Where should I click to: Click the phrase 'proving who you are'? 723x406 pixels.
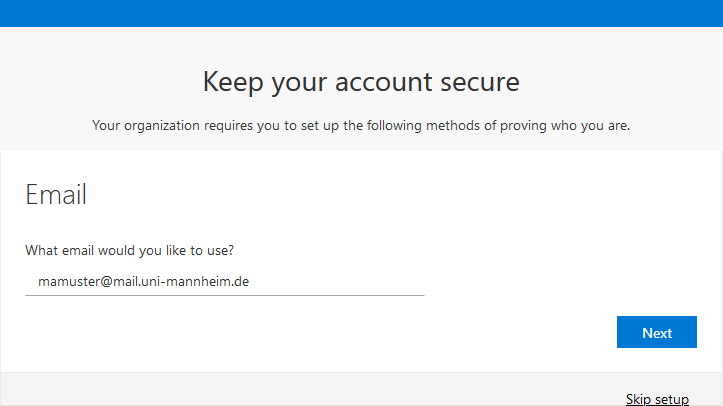(565, 126)
